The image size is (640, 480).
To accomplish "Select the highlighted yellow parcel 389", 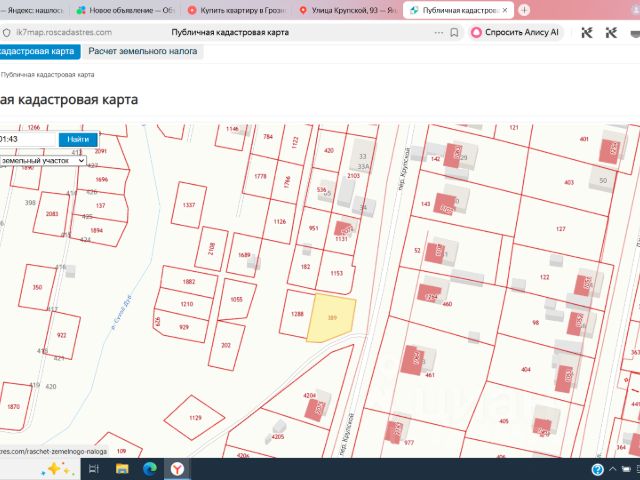I will point(332,318).
